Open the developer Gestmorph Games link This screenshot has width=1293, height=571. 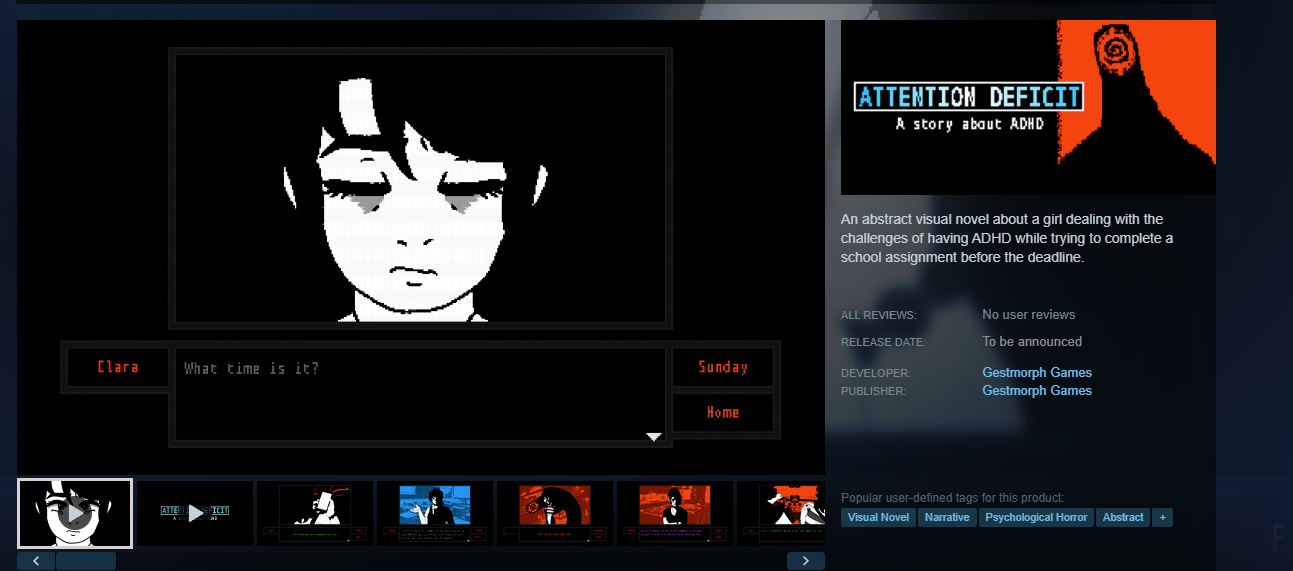[1036, 373]
